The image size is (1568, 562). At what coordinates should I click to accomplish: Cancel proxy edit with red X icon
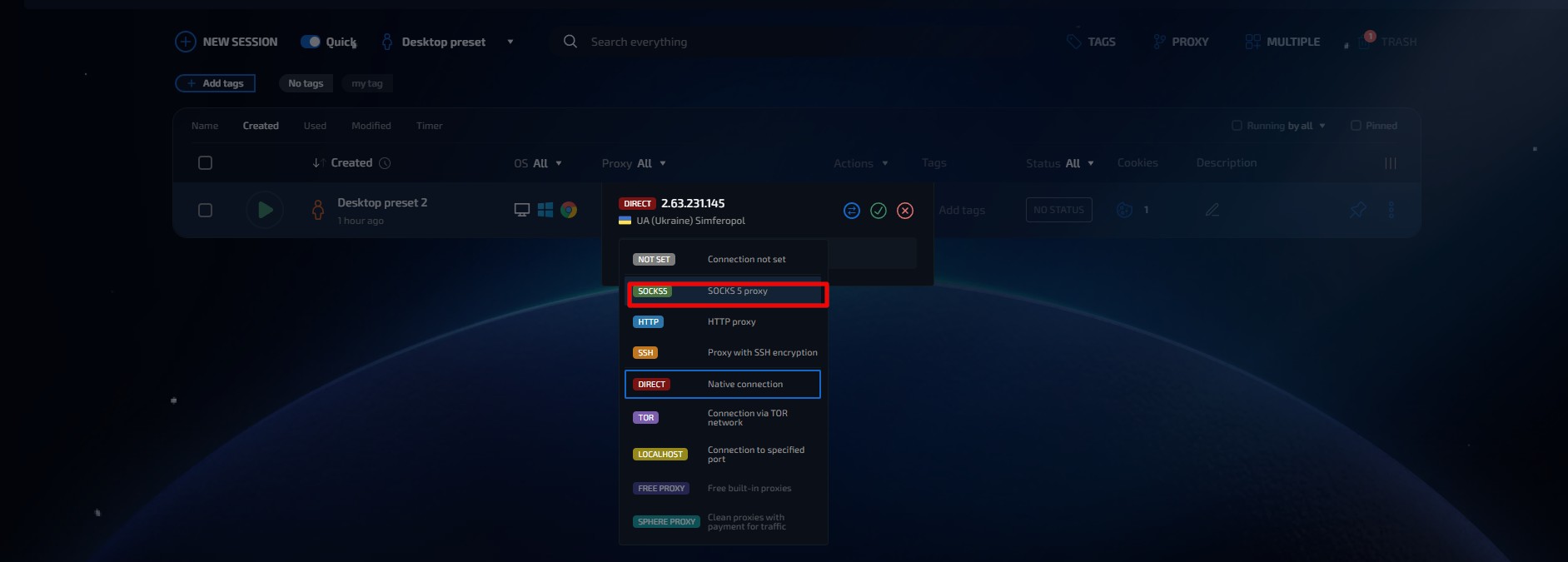click(905, 211)
